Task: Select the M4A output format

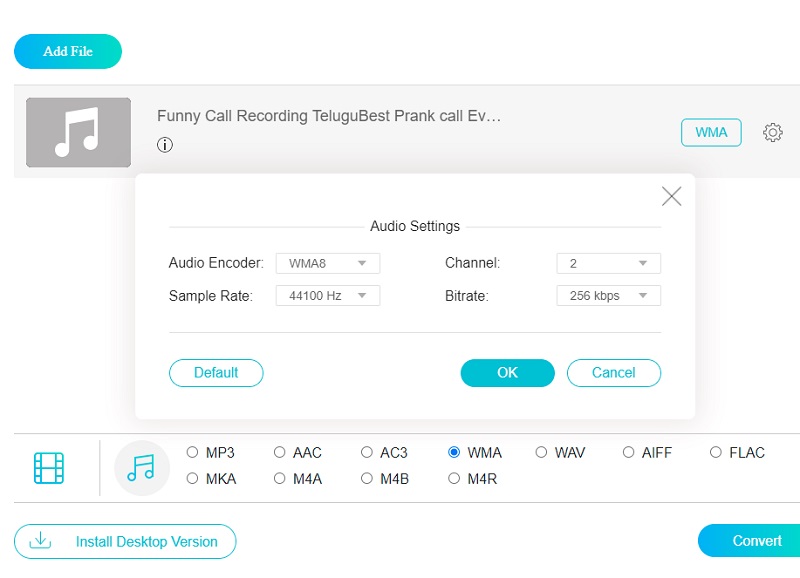Action: click(279, 478)
